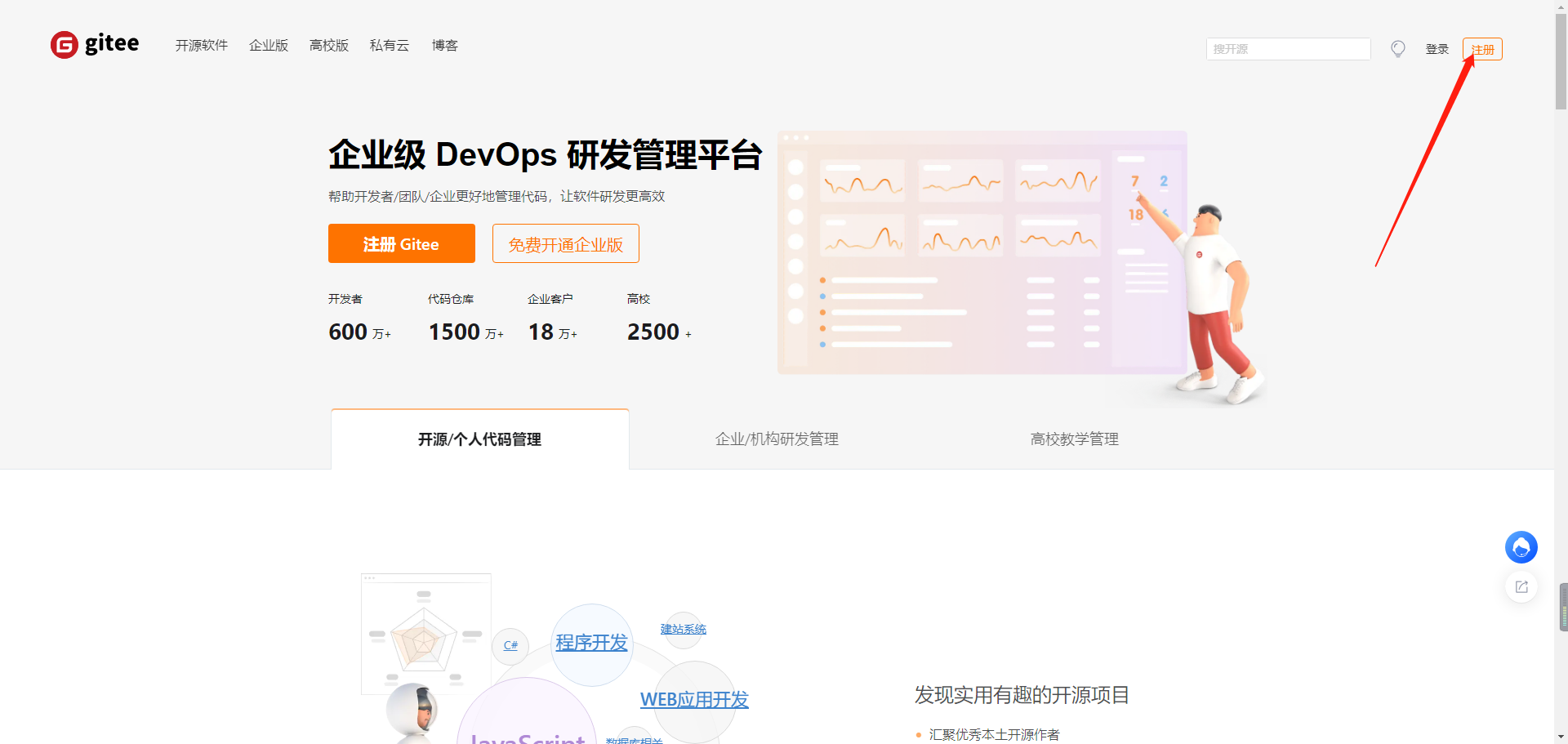1568x744 pixels.
Task: Switch to 高校教学管理 tab
Action: (x=1075, y=439)
